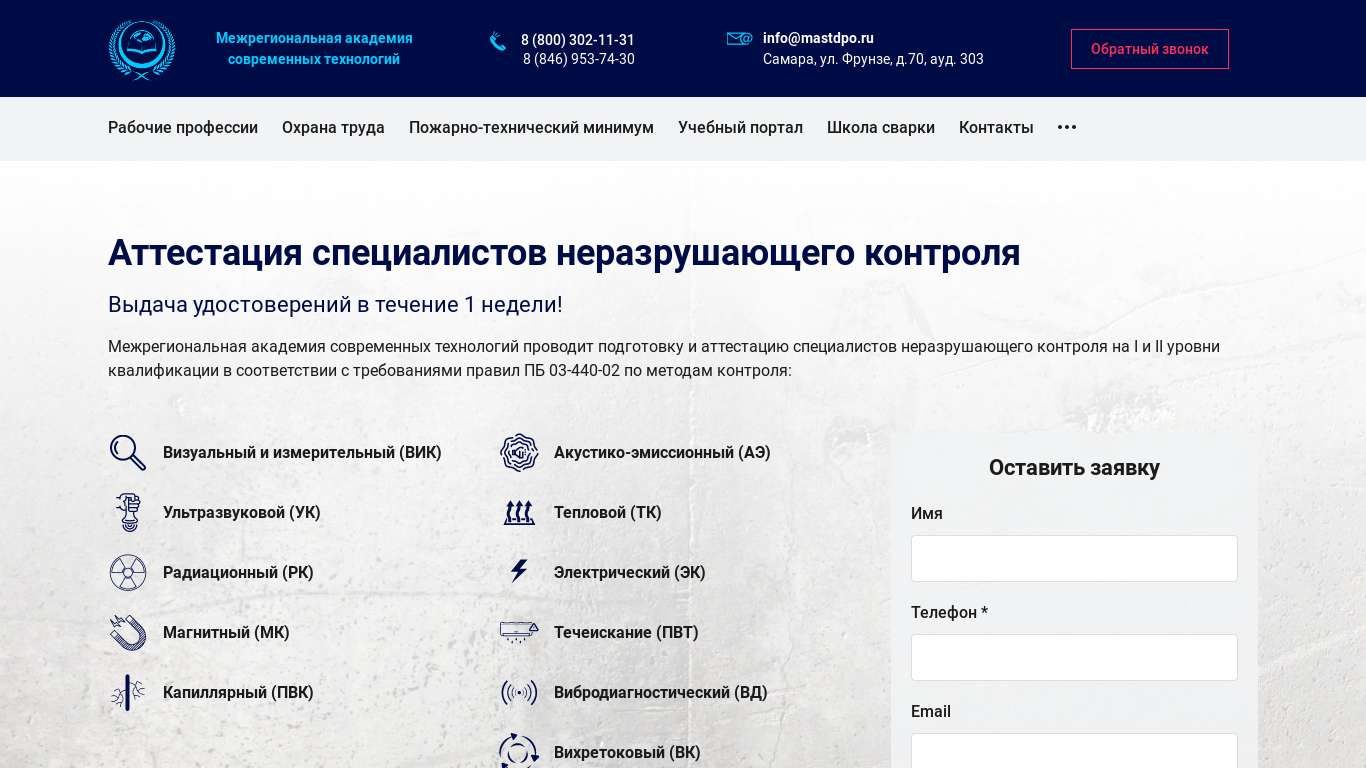1366x768 pixels.
Task: Navigate to Школа сварки
Action: coord(880,127)
